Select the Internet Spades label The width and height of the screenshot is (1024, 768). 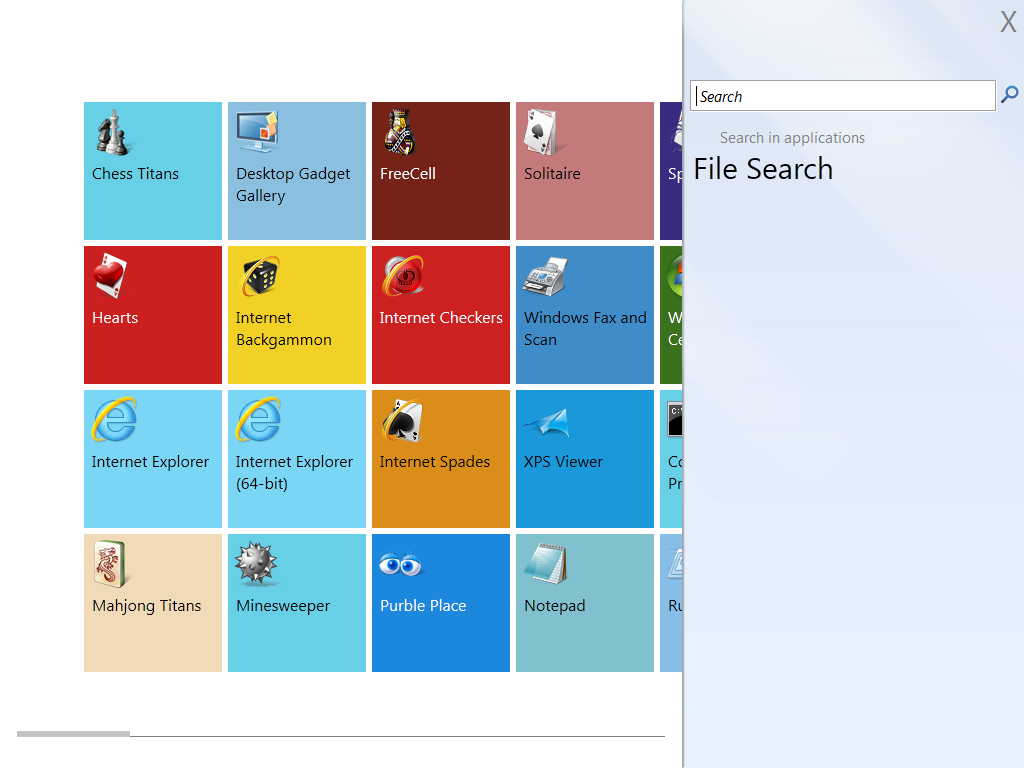tap(434, 462)
